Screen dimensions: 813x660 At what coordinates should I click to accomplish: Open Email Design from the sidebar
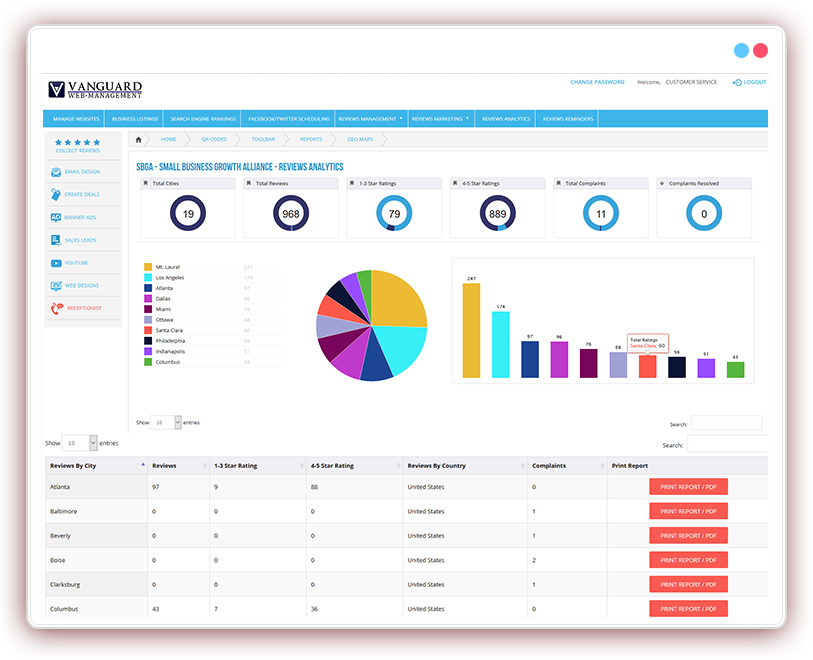[x=56, y=172]
